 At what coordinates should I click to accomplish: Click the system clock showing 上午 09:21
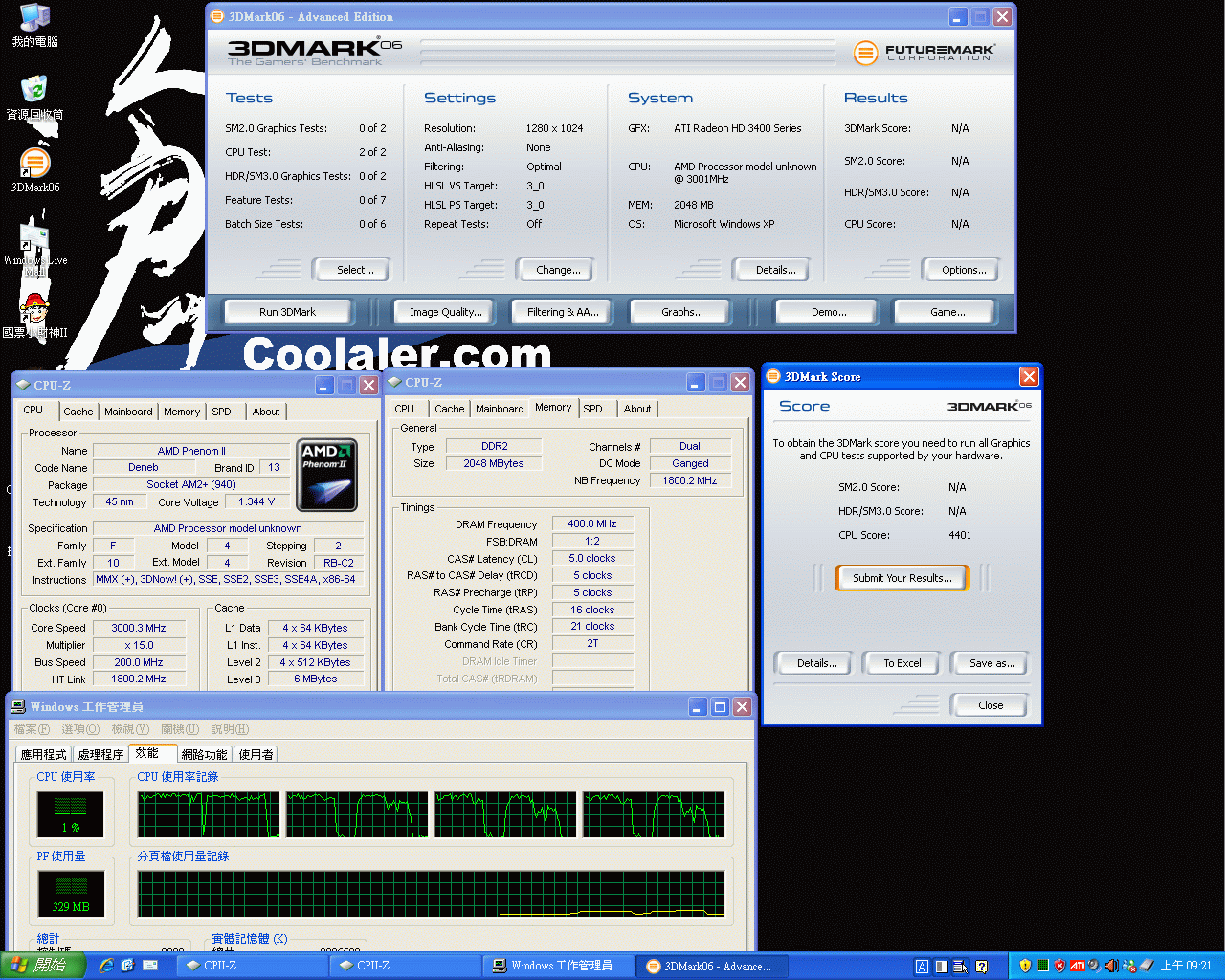tap(1186, 966)
